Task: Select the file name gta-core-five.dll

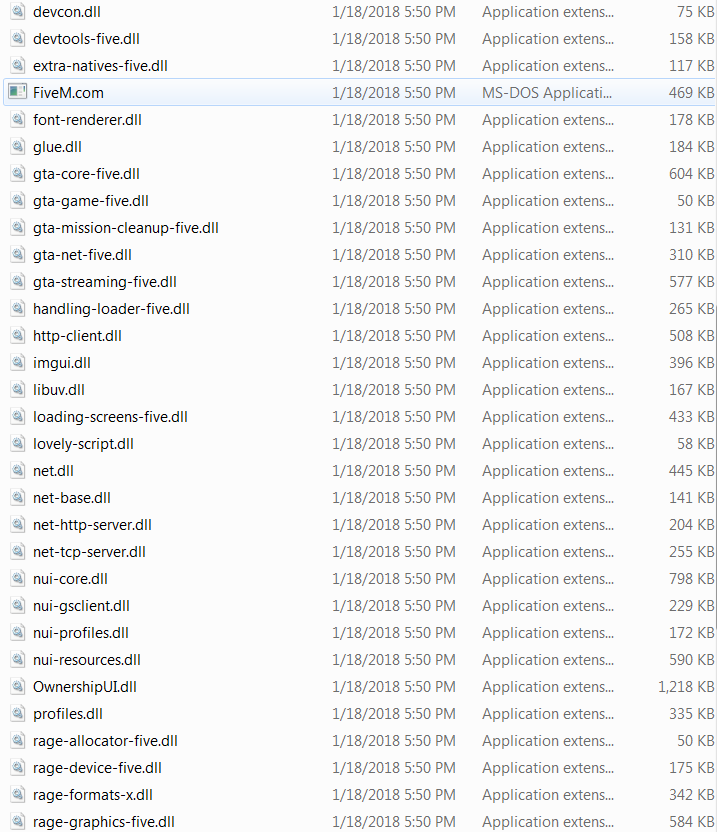Action: click(86, 174)
